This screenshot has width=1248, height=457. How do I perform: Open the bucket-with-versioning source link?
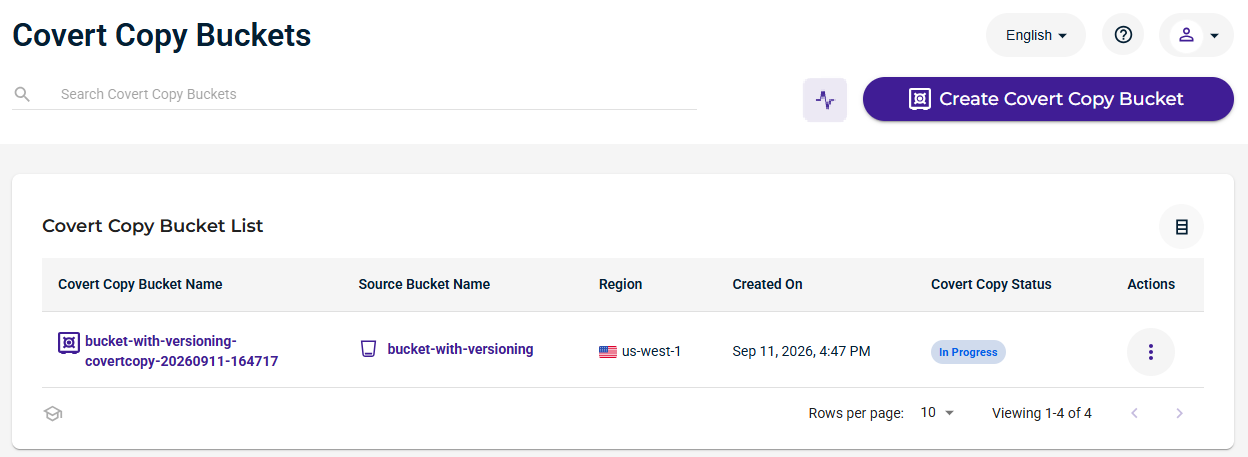click(x=460, y=349)
